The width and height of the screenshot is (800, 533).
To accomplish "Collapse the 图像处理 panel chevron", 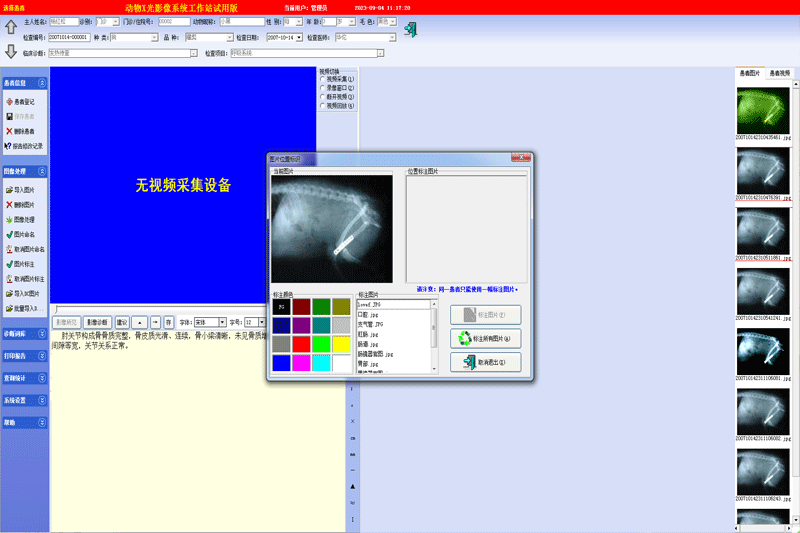I will pos(42,171).
